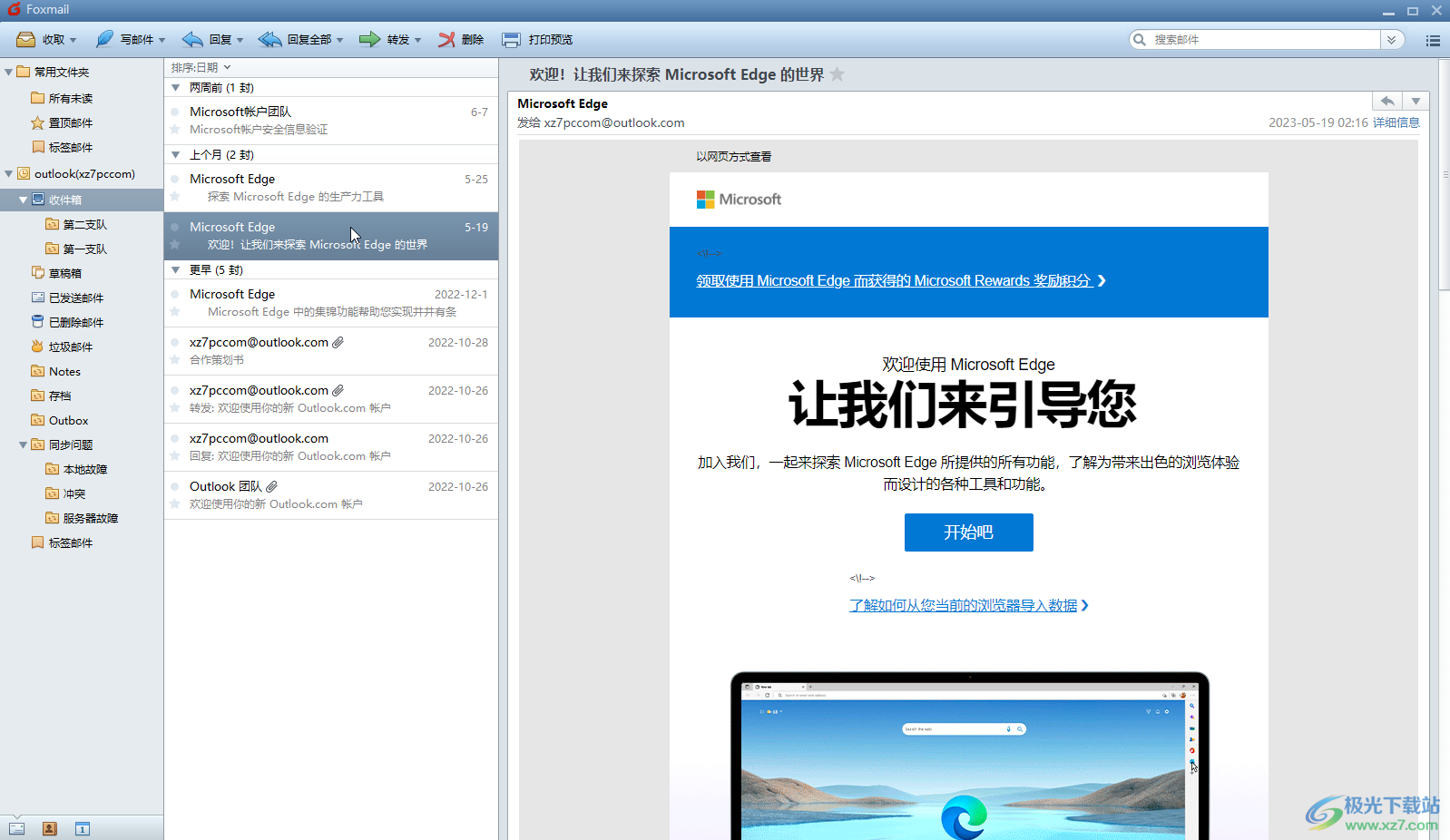Screen dimensions: 1450x840
Task: Select the 服务器故障 folder
Action: pyautogui.click(x=82, y=518)
